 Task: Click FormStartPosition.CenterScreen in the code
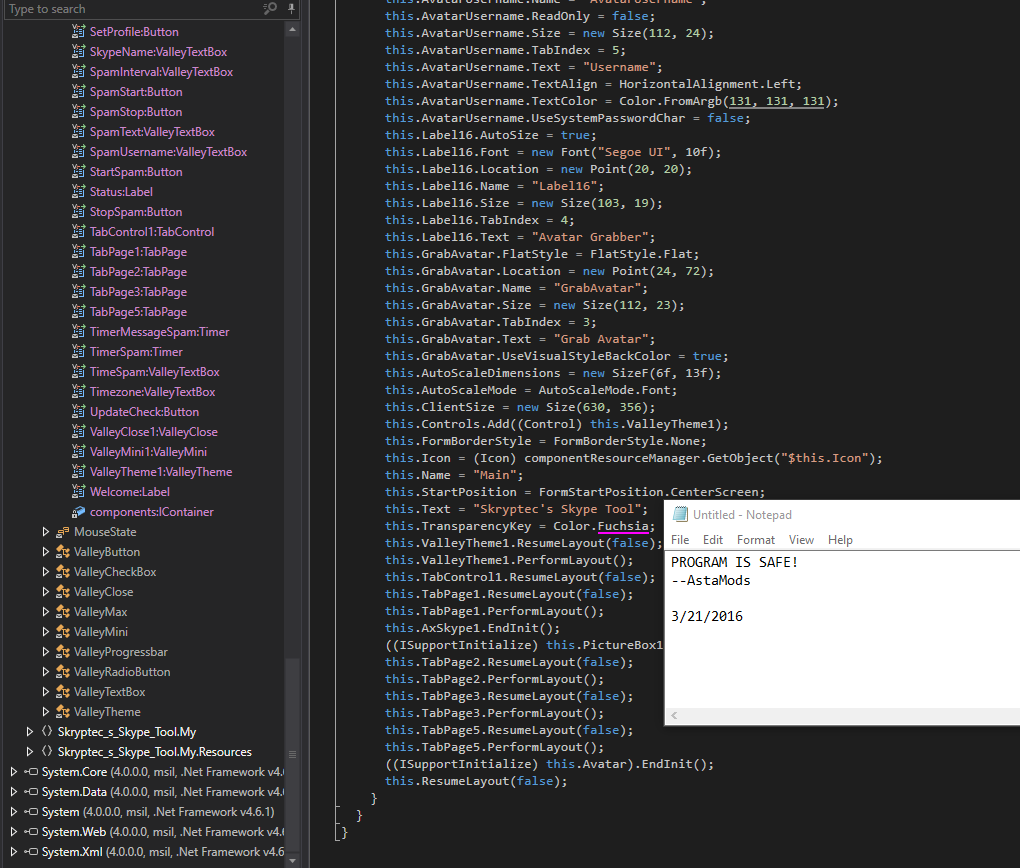(651, 492)
